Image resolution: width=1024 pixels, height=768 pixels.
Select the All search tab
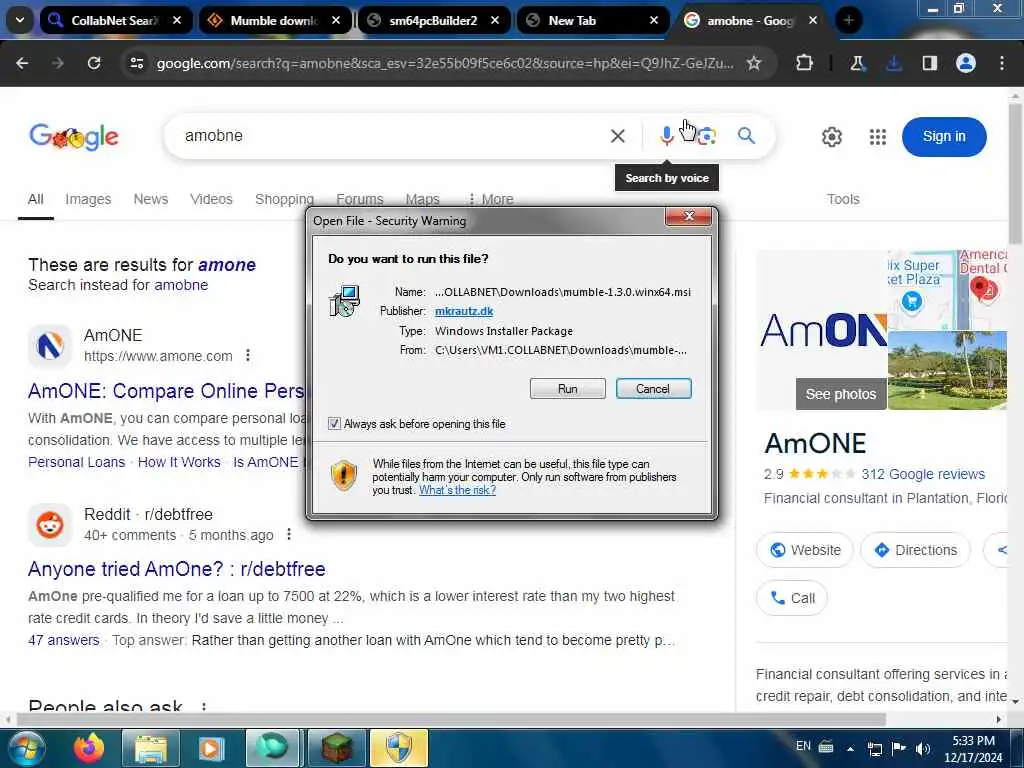coord(36,199)
